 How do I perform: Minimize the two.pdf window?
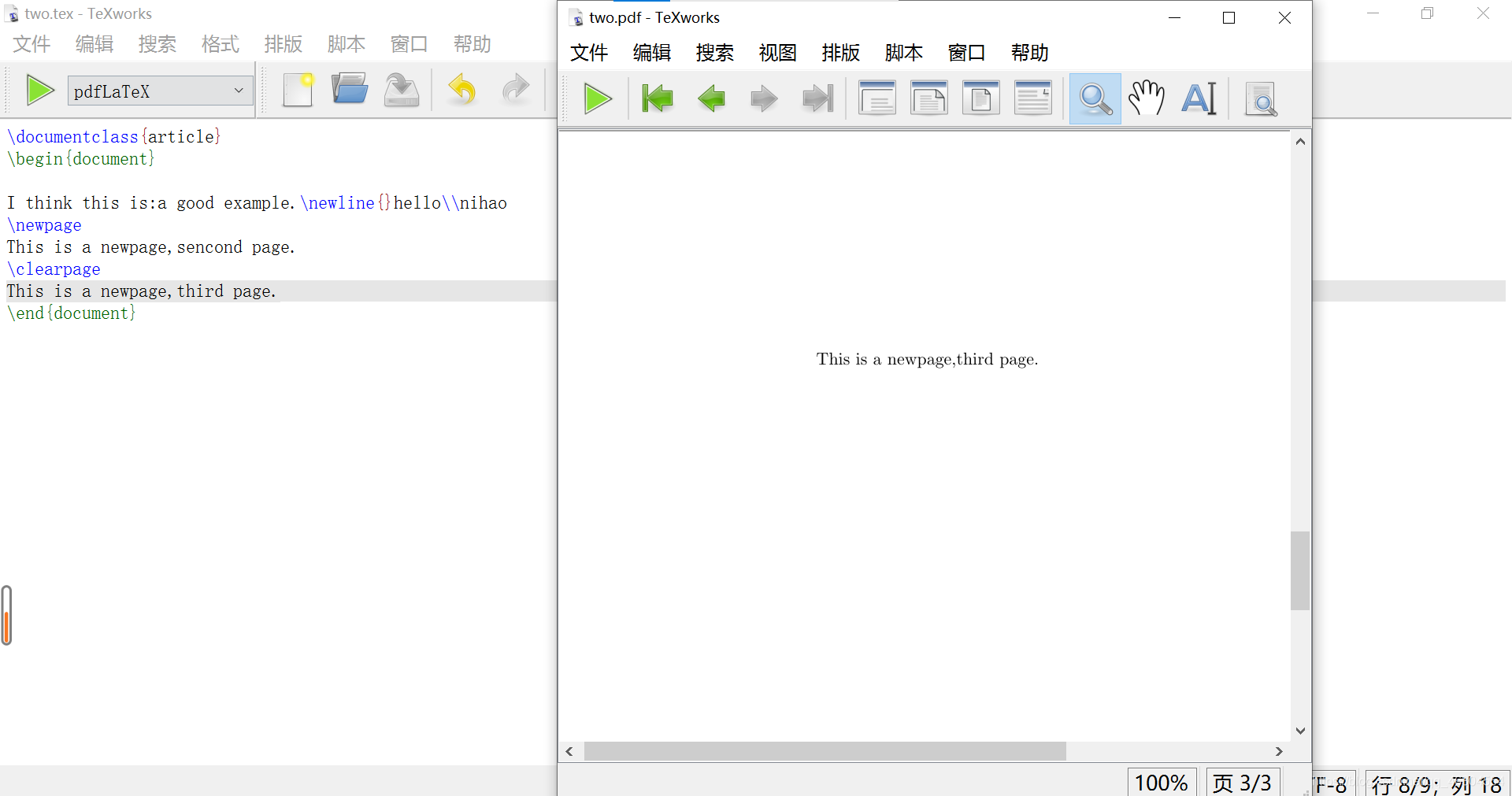pos(1174,17)
